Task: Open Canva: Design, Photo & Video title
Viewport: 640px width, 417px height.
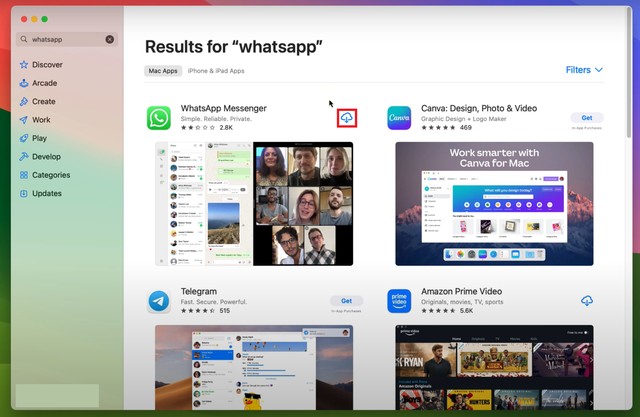Action: tap(479, 108)
